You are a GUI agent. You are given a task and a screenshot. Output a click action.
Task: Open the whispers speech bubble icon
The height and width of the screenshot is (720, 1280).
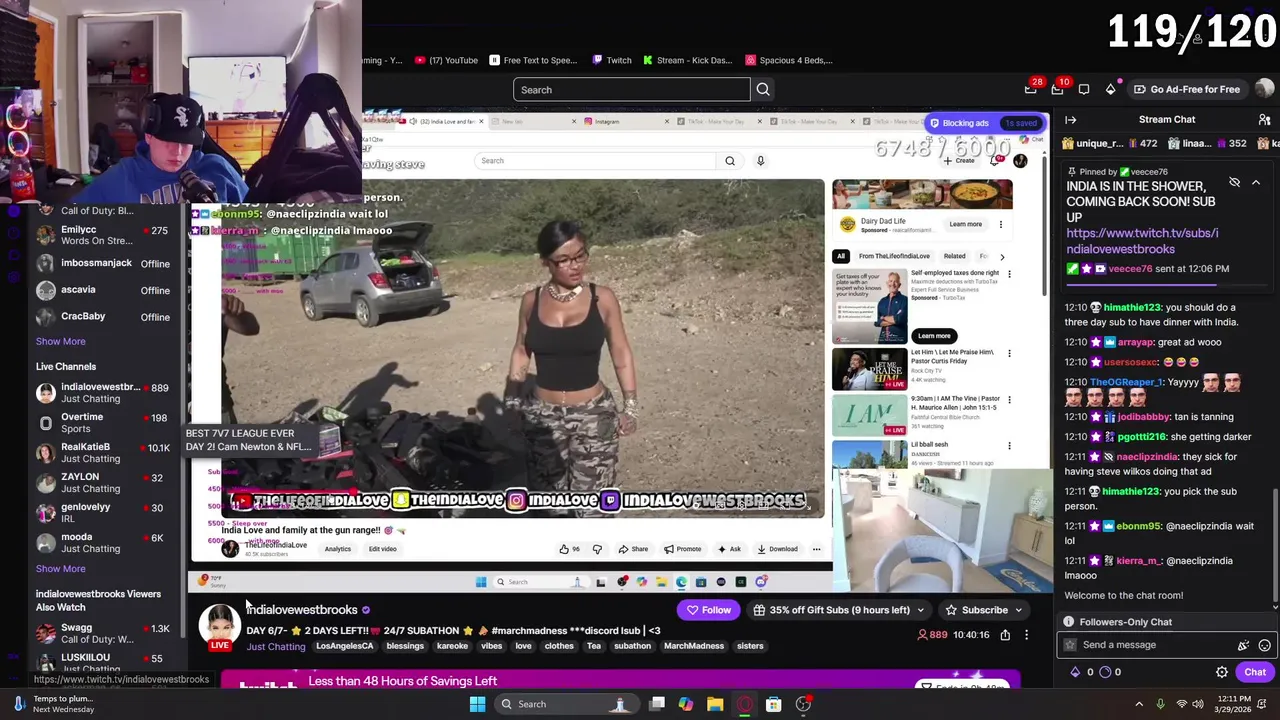(1084, 89)
